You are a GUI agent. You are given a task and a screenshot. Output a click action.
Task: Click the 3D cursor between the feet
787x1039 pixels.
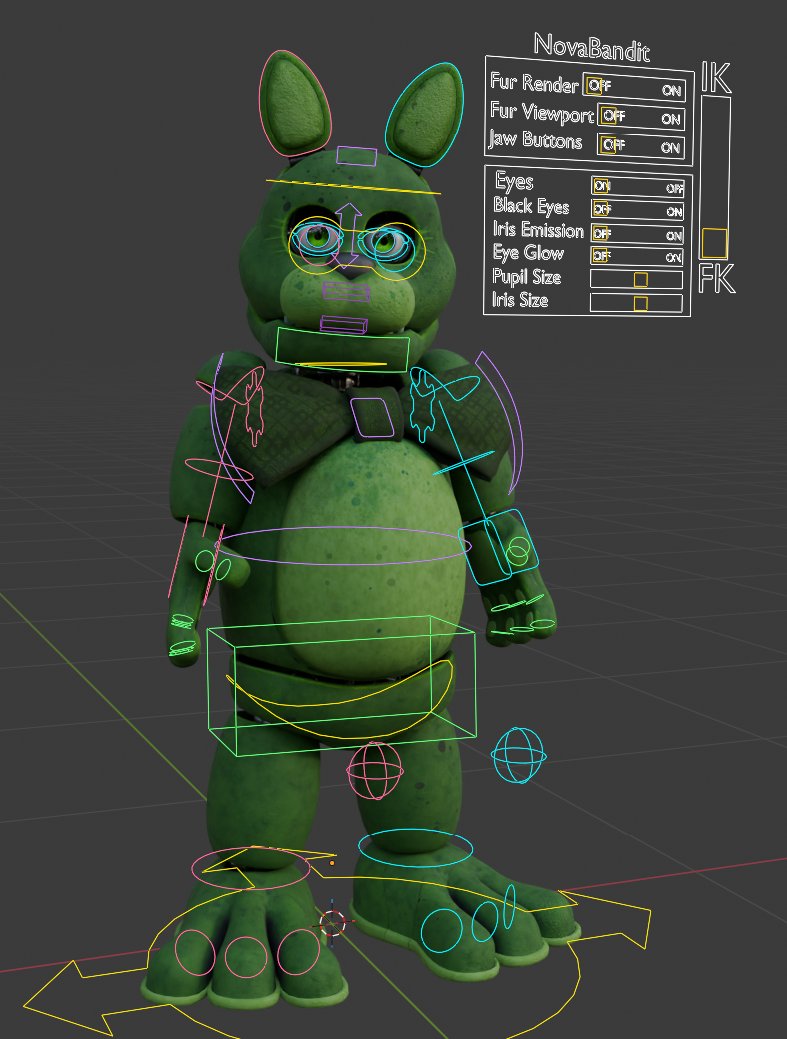tap(333, 922)
